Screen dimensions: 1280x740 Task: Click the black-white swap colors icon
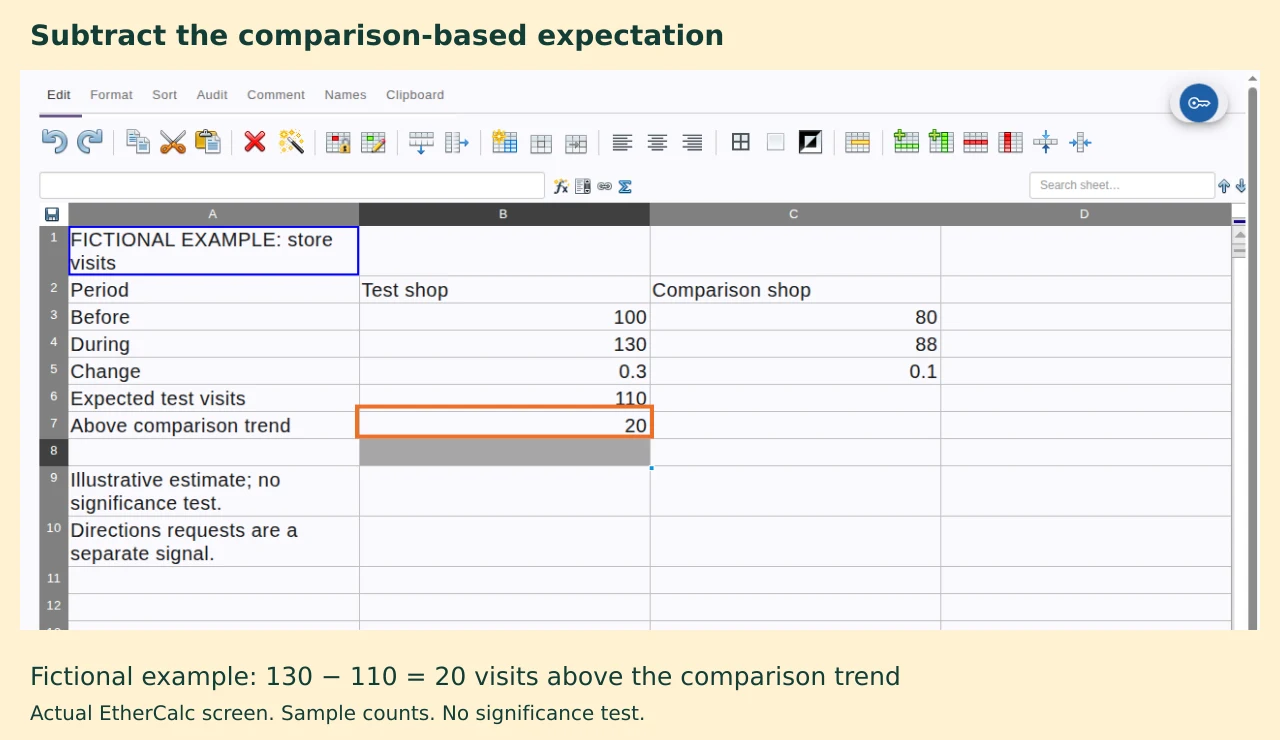(x=810, y=142)
